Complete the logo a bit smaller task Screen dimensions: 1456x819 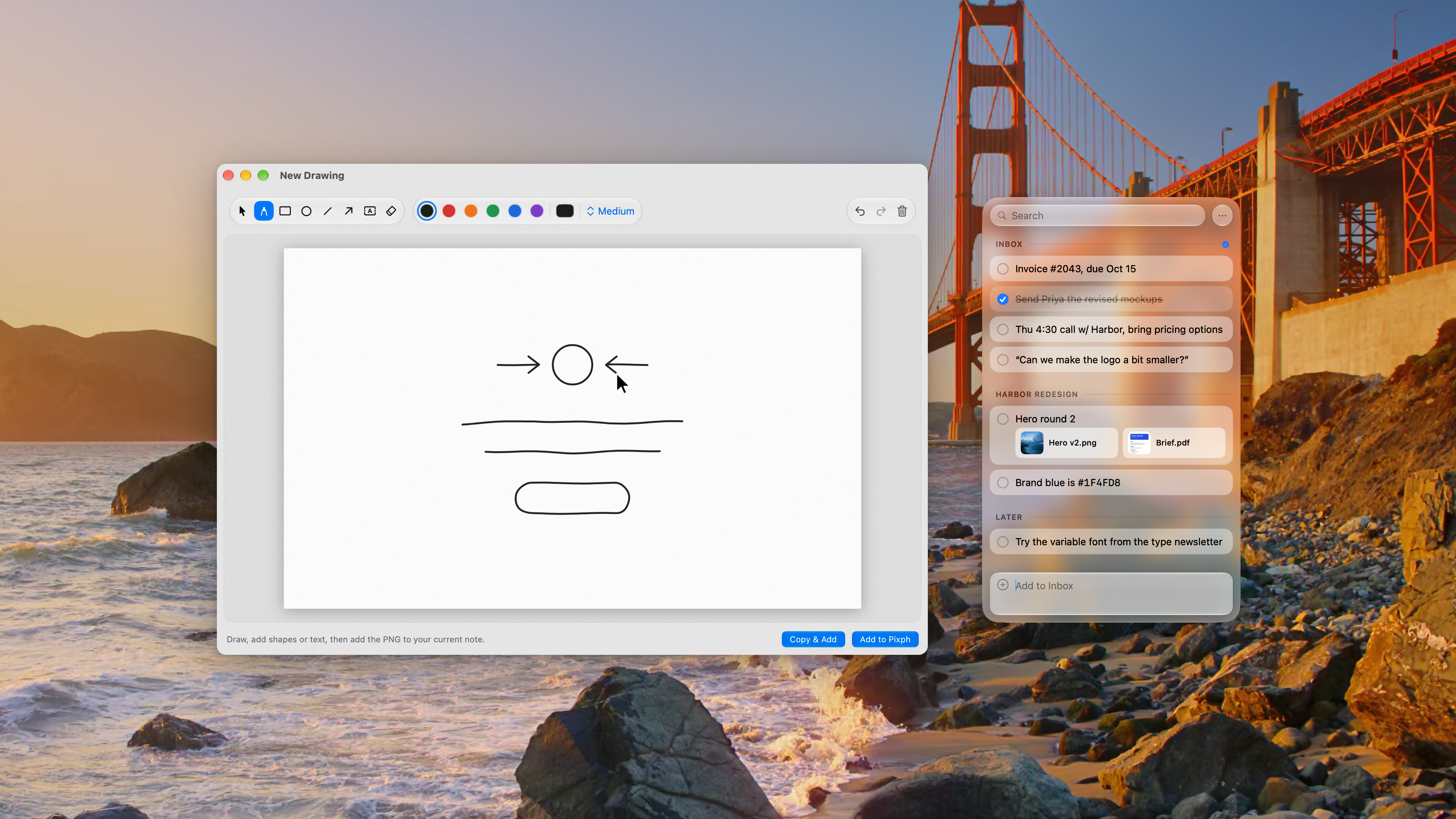point(1003,359)
